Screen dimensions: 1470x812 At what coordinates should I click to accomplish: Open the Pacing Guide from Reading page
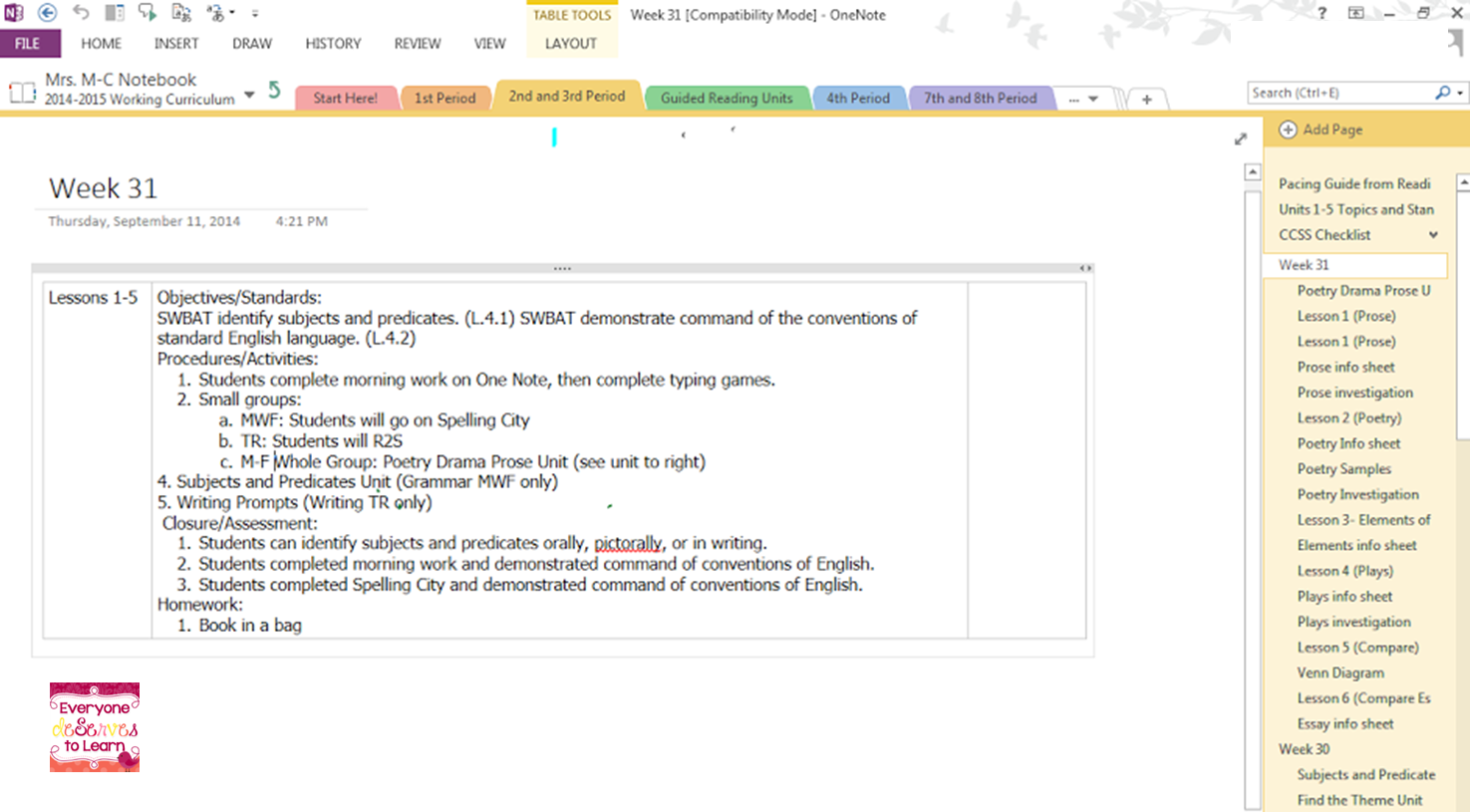coord(1355,183)
